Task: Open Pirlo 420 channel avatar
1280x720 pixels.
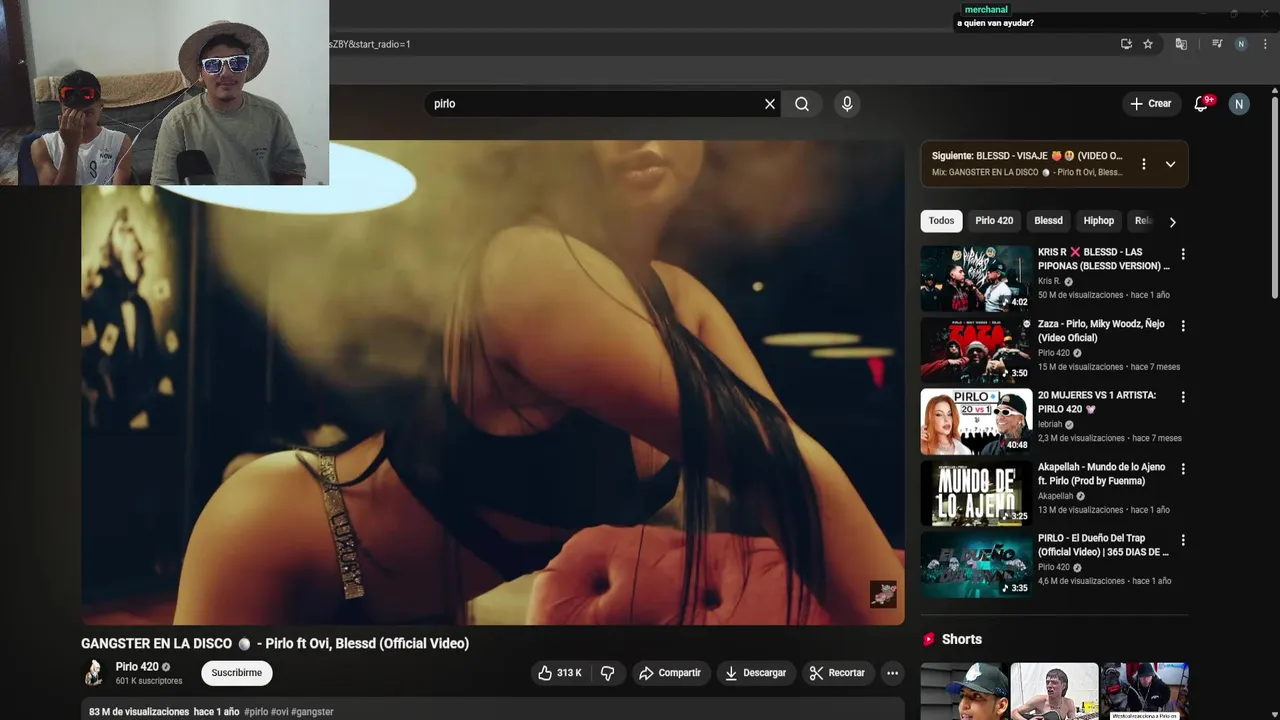Action: (x=94, y=673)
